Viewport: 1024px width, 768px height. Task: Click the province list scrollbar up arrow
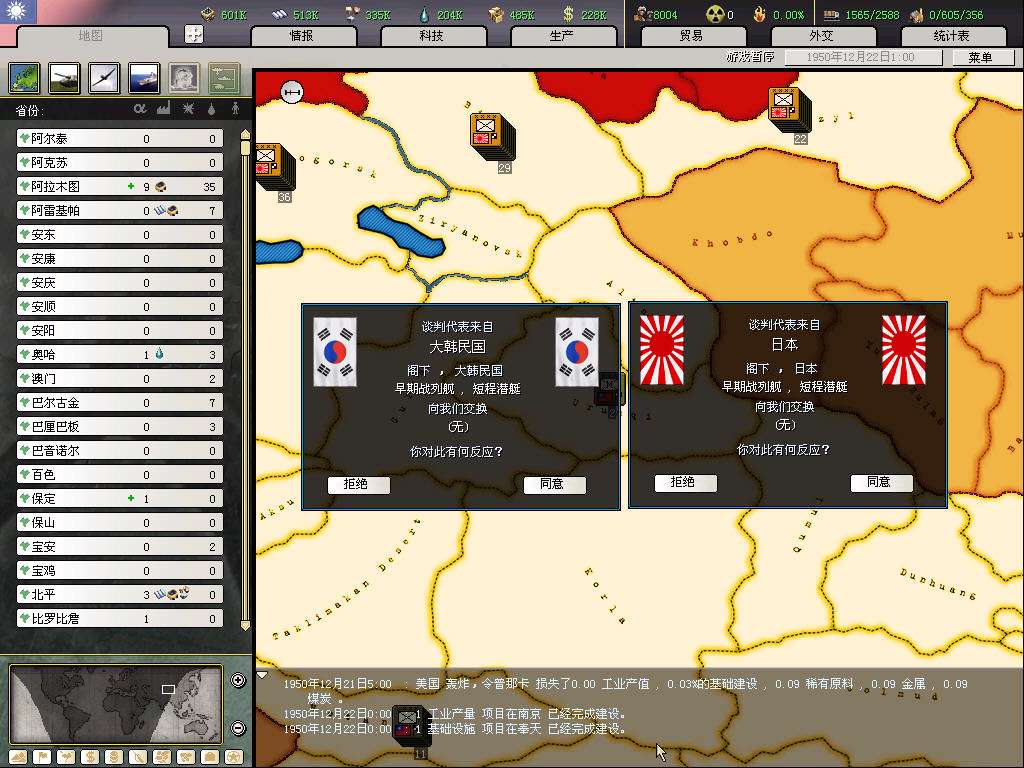[x=246, y=134]
